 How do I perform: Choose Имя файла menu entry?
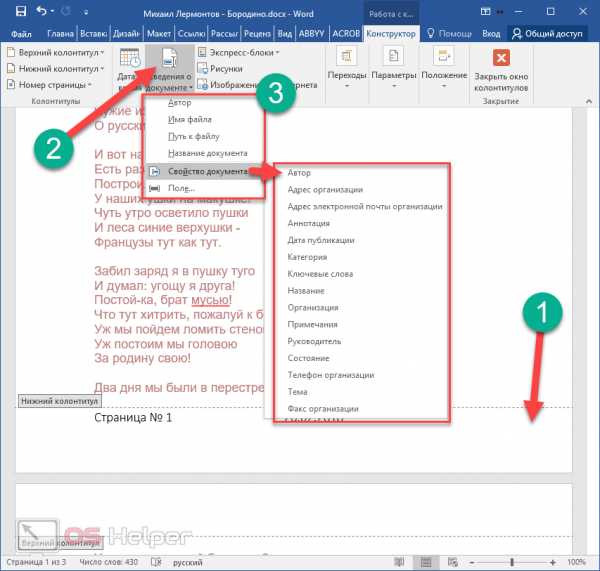pos(190,119)
